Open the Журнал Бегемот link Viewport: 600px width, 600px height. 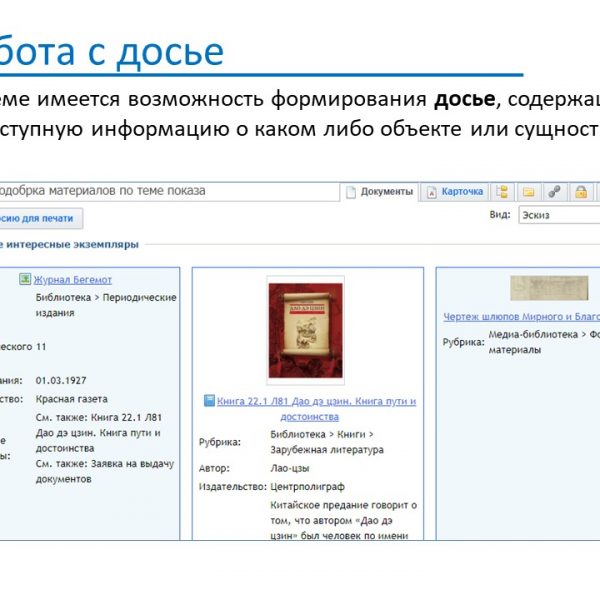[x=73, y=280]
